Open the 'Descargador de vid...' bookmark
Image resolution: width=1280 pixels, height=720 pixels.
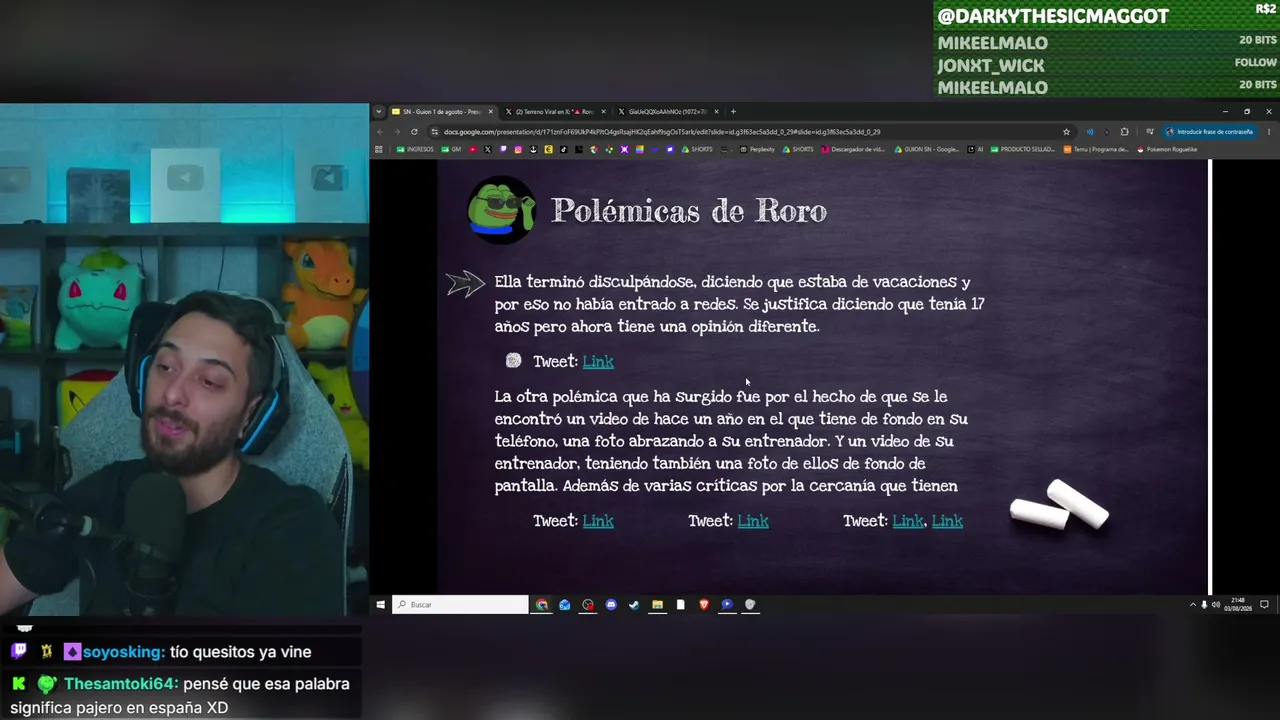click(x=853, y=150)
